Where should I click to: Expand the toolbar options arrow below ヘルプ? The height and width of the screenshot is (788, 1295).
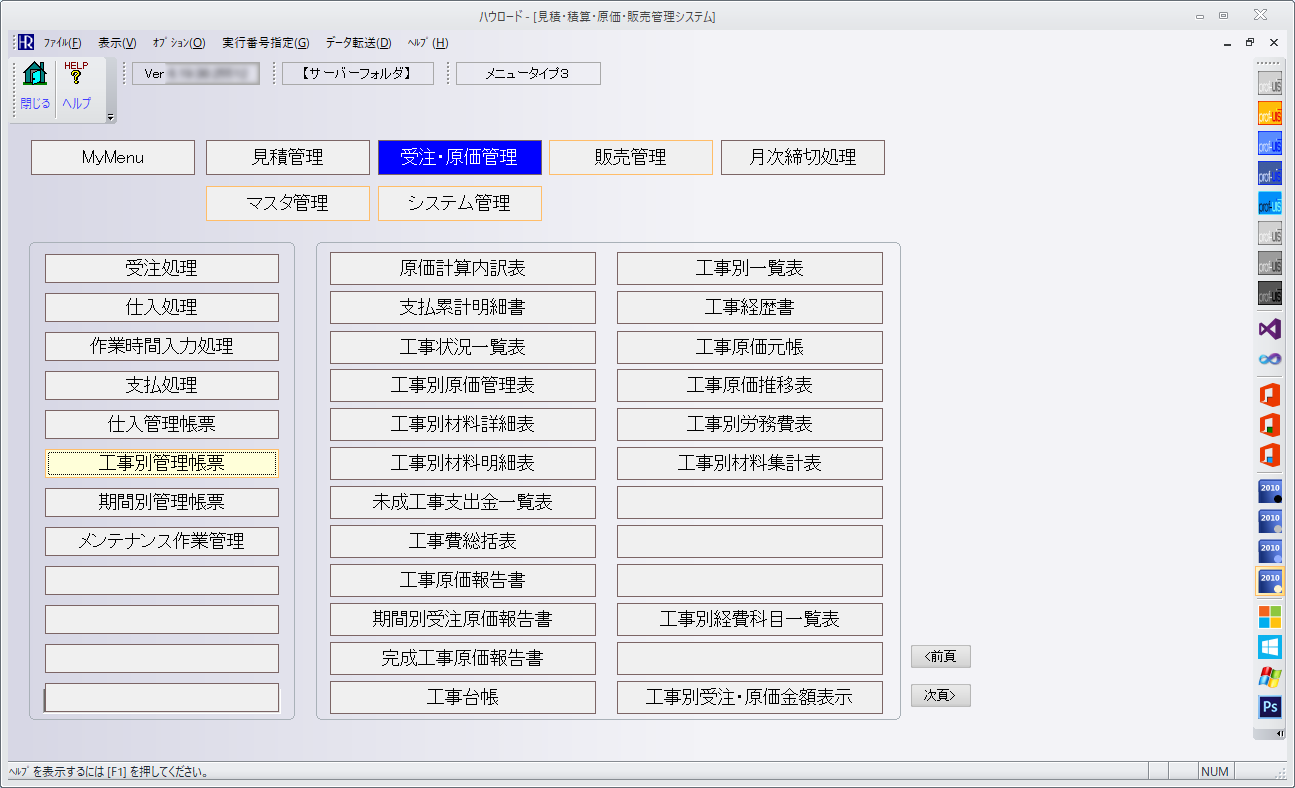click(x=110, y=117)
